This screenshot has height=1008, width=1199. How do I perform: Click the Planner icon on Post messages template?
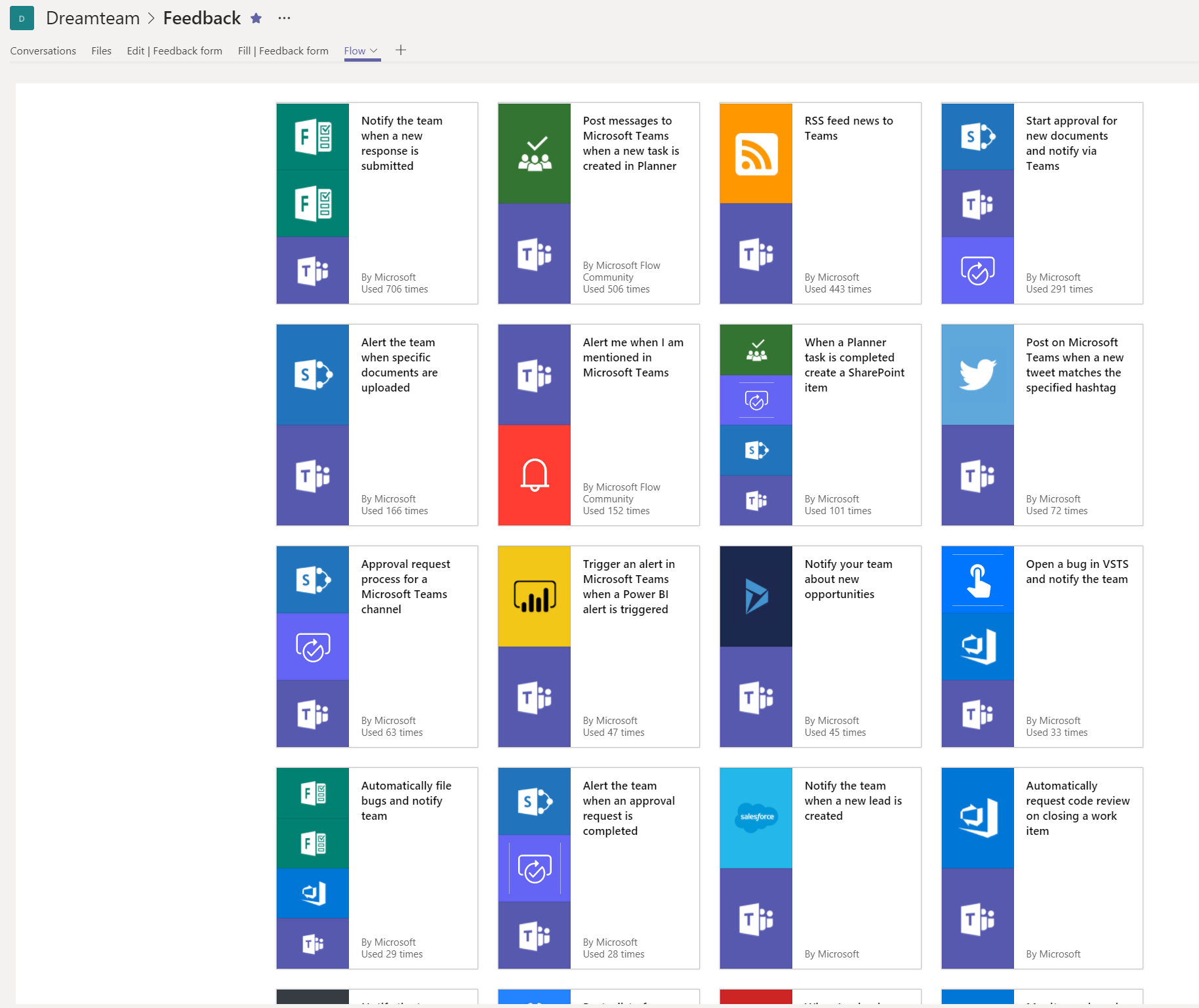click(x=535, y=154)
